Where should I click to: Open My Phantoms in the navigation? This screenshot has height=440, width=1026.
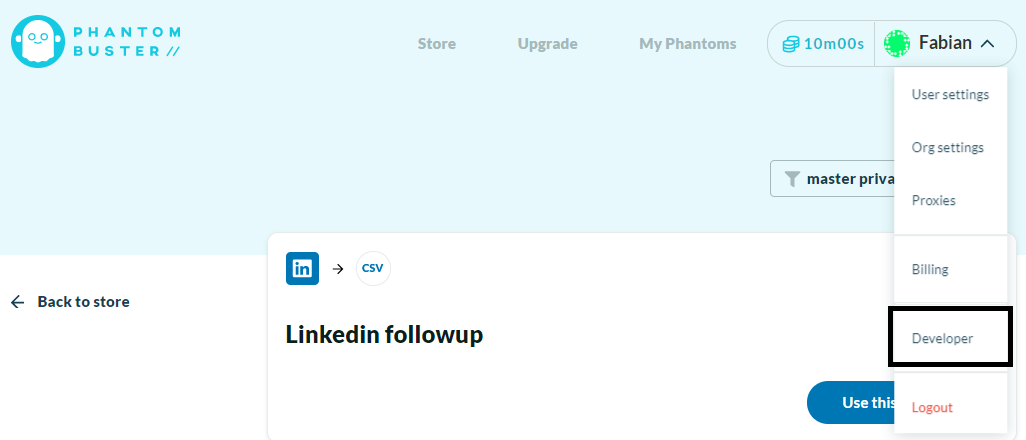click(x=687, y=44)
